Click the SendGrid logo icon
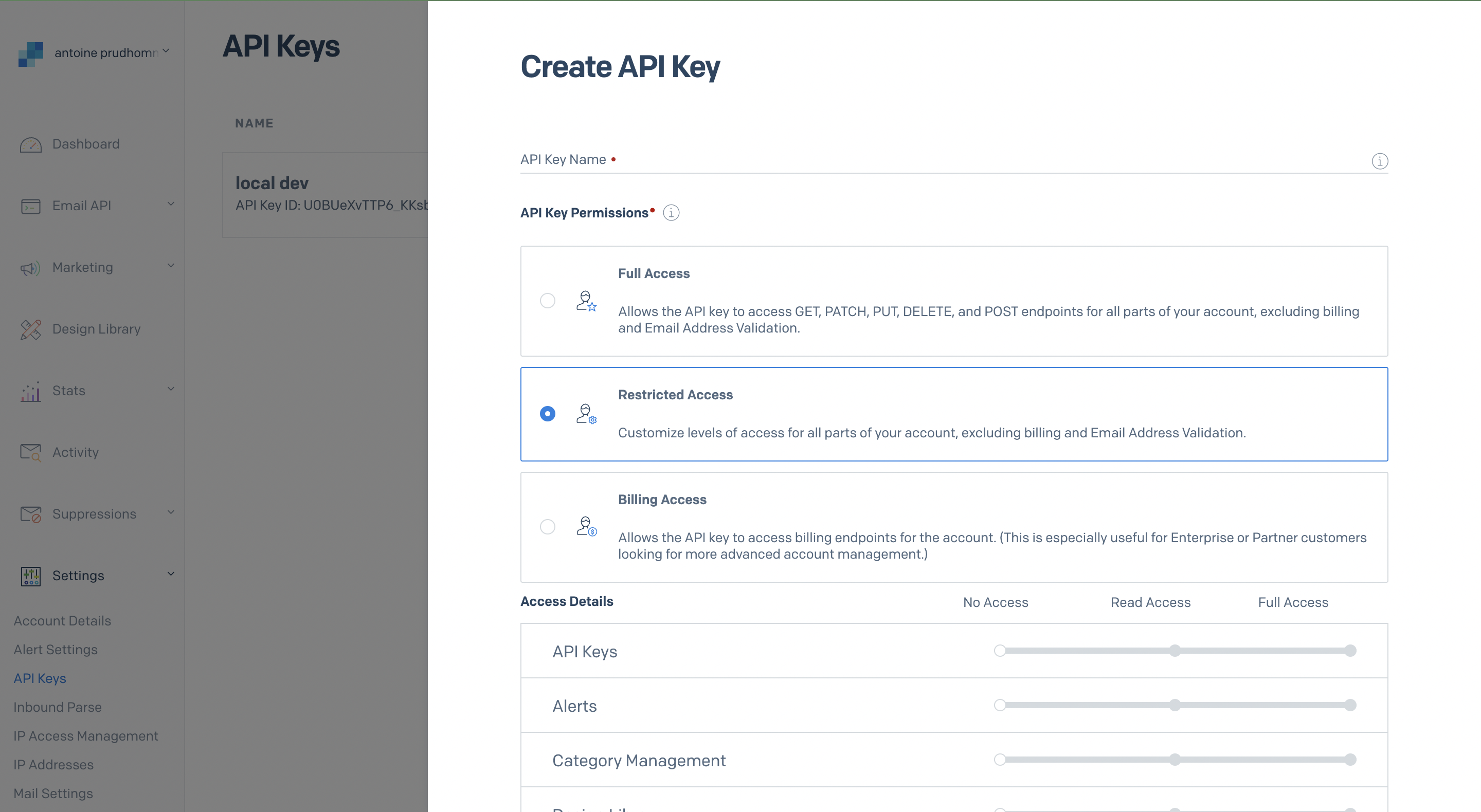The height and width of the screenshot is (812, 1481). (x=30, y=53)
